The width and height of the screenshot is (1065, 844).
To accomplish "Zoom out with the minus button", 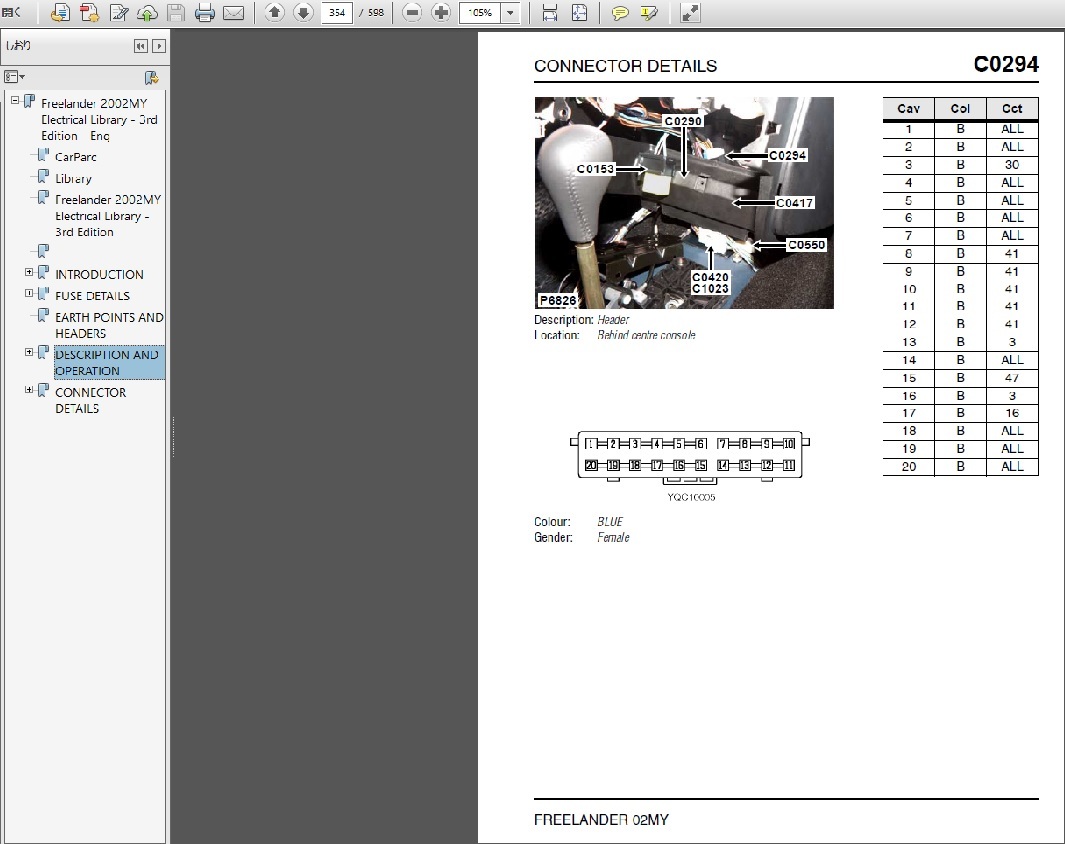I will pos(412,12).
